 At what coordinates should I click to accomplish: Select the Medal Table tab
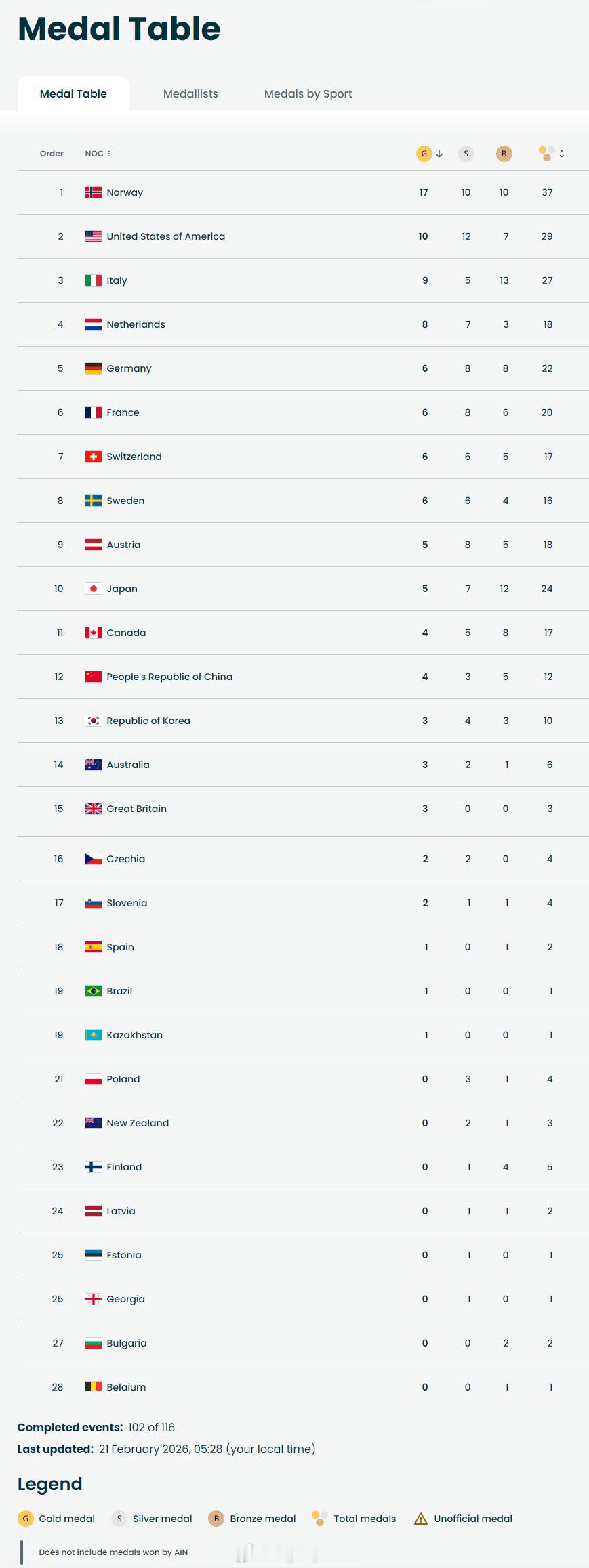[73, 93]
